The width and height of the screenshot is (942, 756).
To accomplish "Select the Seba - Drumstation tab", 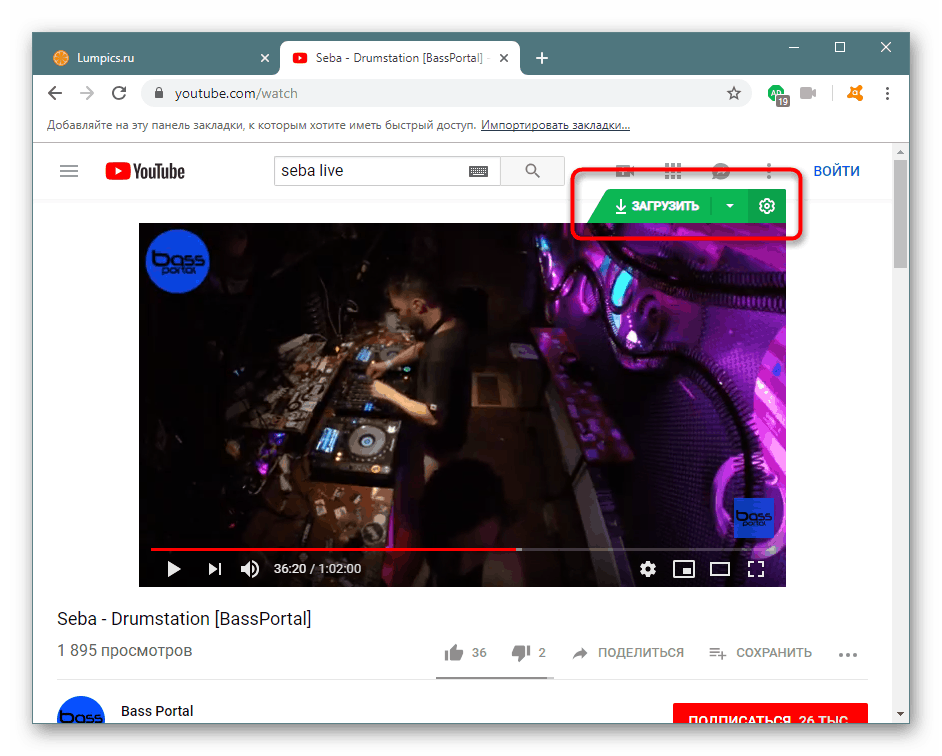I will tap(399, 58).
